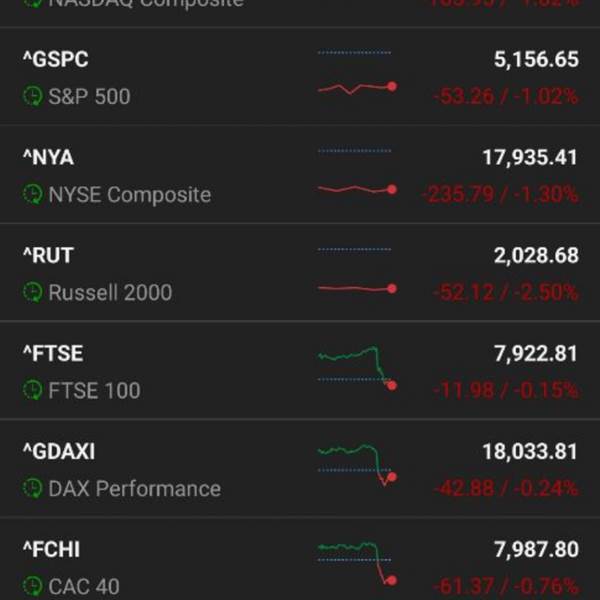Toggle the S&P 500 change value -53.26 / -1.02%
The width and height of the screenshot is (600, 600).
point(505,96)
